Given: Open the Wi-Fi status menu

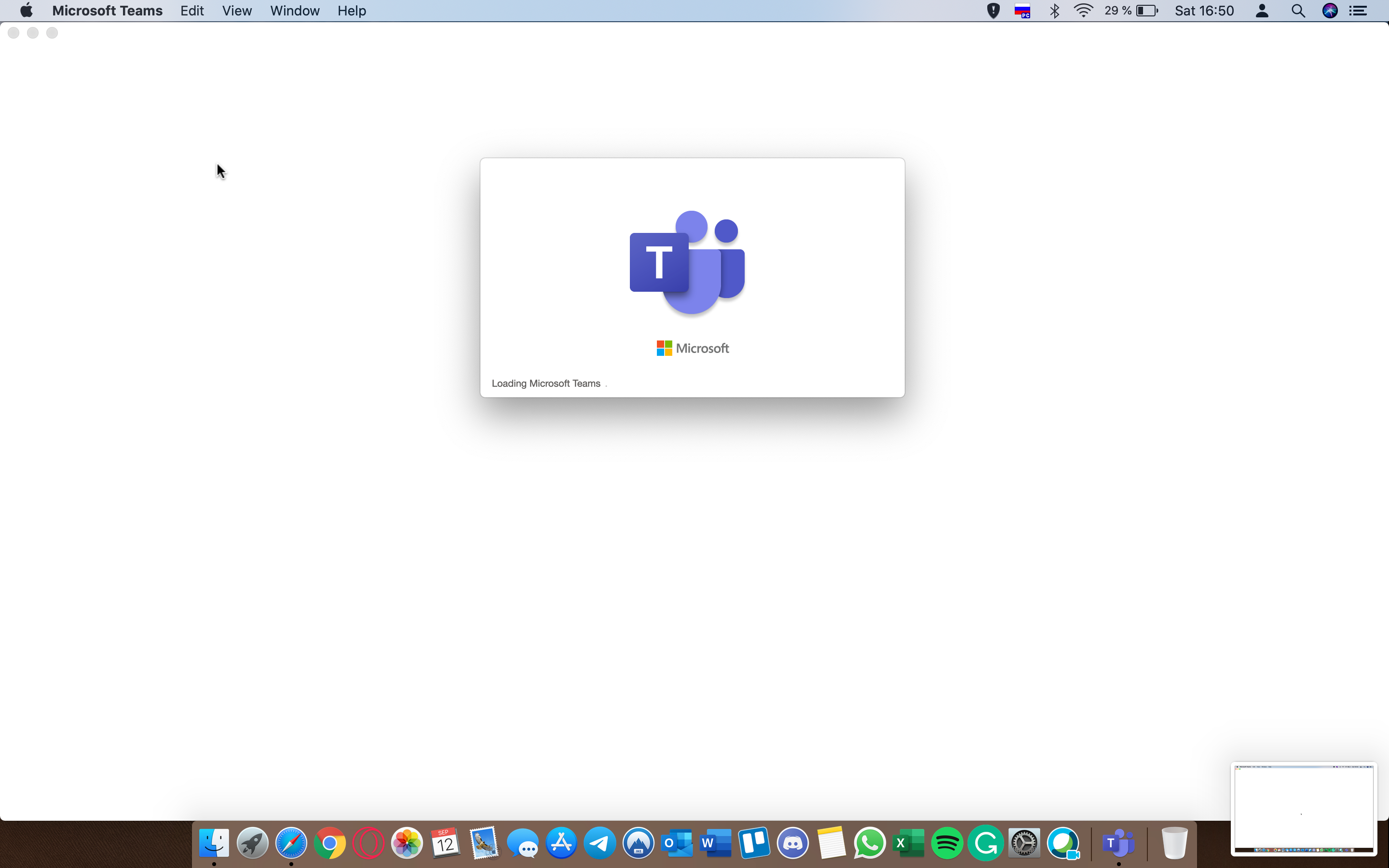Looking at the screenshot, I should point(1082,10).
